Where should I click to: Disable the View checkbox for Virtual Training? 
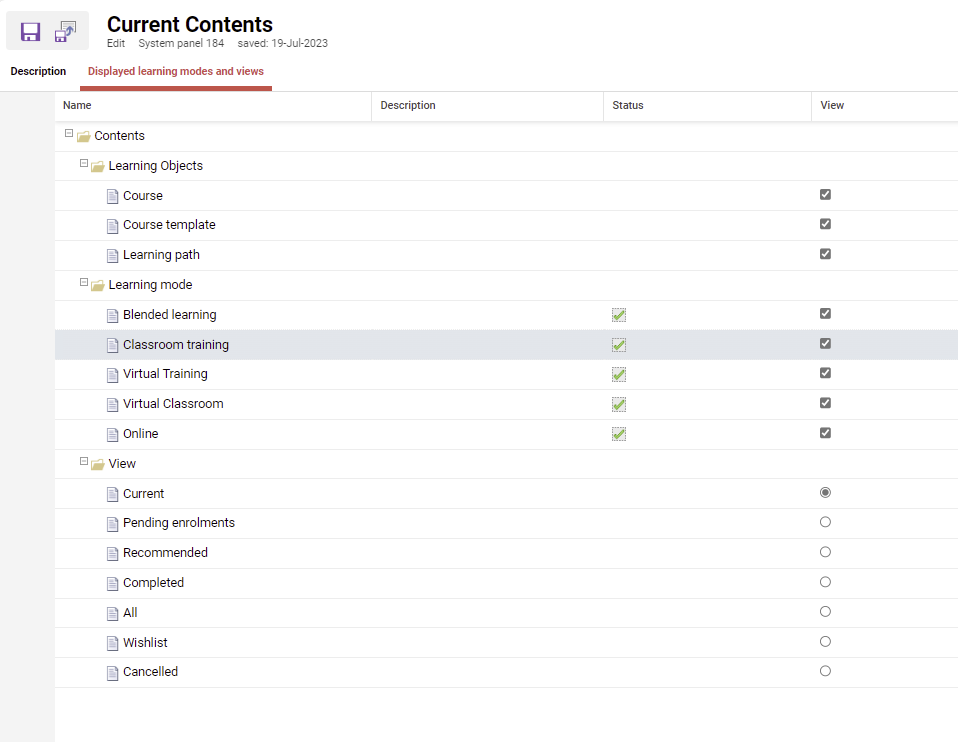[x=825, y=373]
